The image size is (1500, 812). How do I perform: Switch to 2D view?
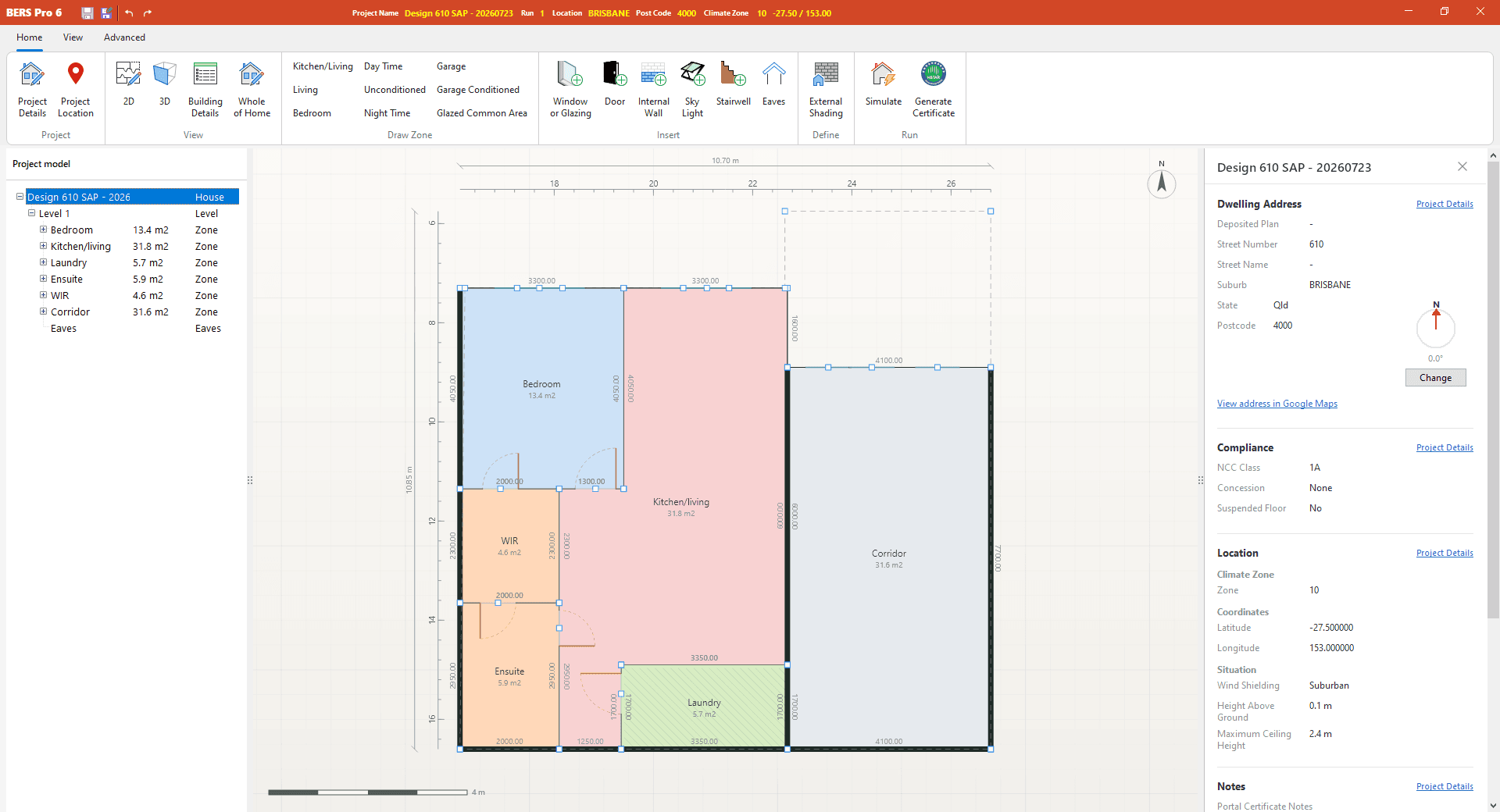pos(129,84)
